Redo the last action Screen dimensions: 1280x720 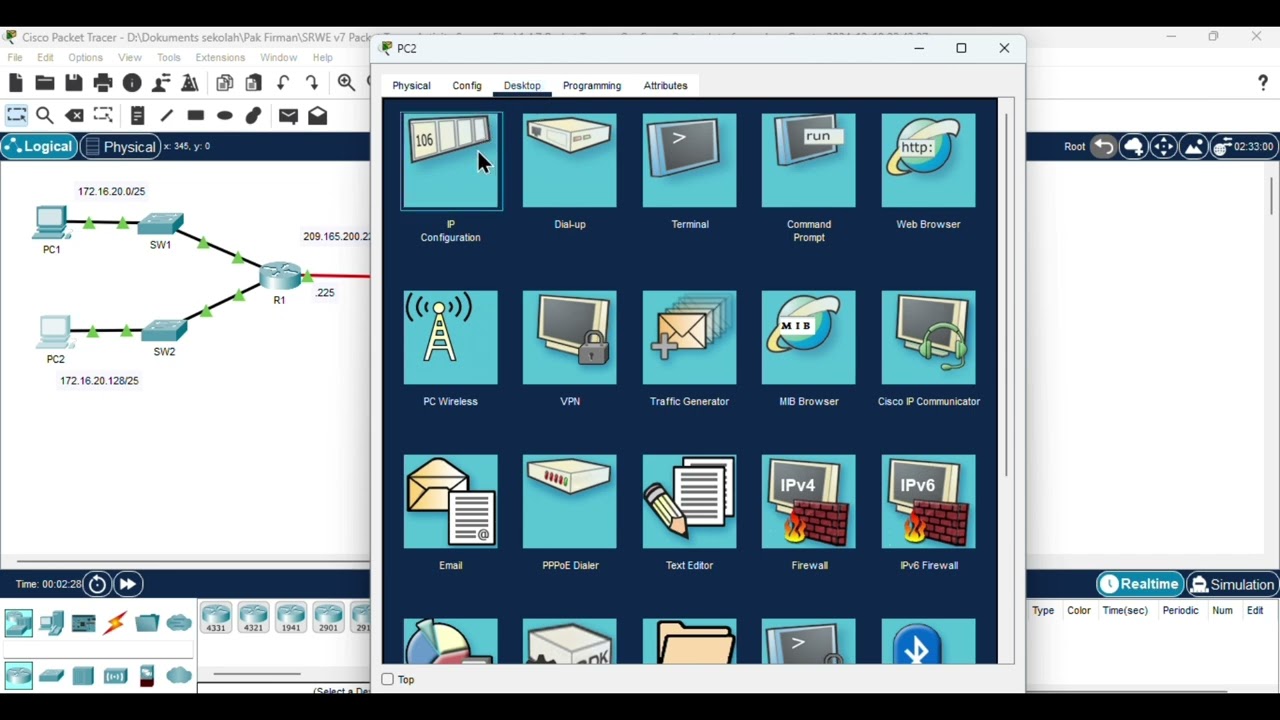tap(312, 83)
